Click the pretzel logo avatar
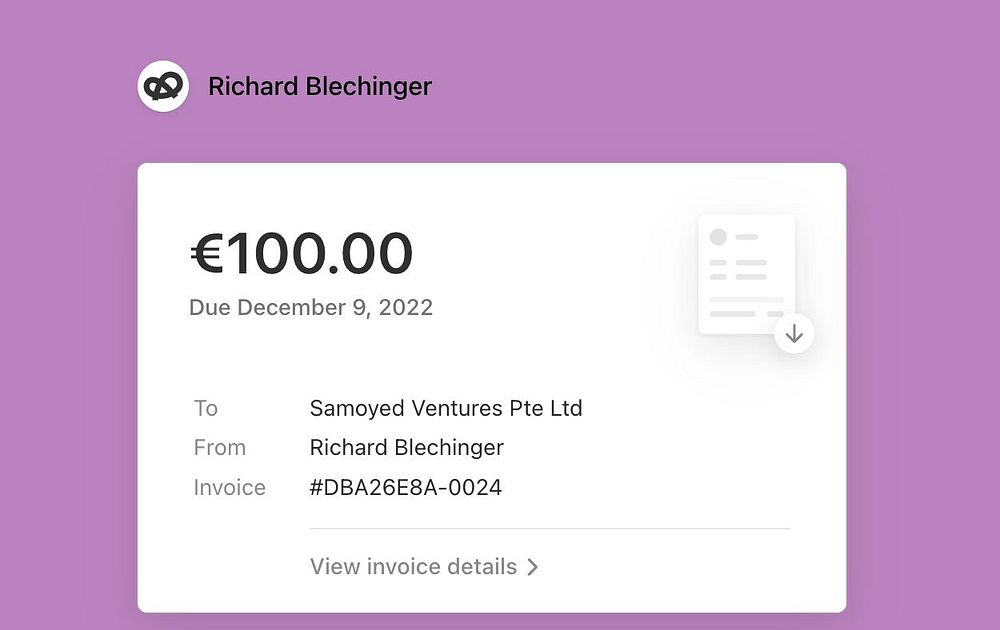The image size is (1000, 630). click(x=163, y=87)
